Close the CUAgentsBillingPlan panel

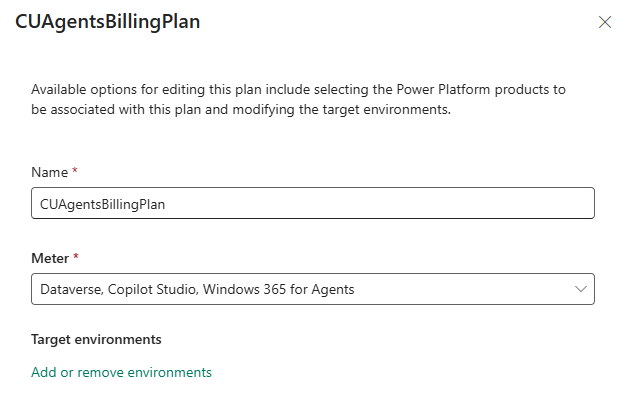[605, 22]
